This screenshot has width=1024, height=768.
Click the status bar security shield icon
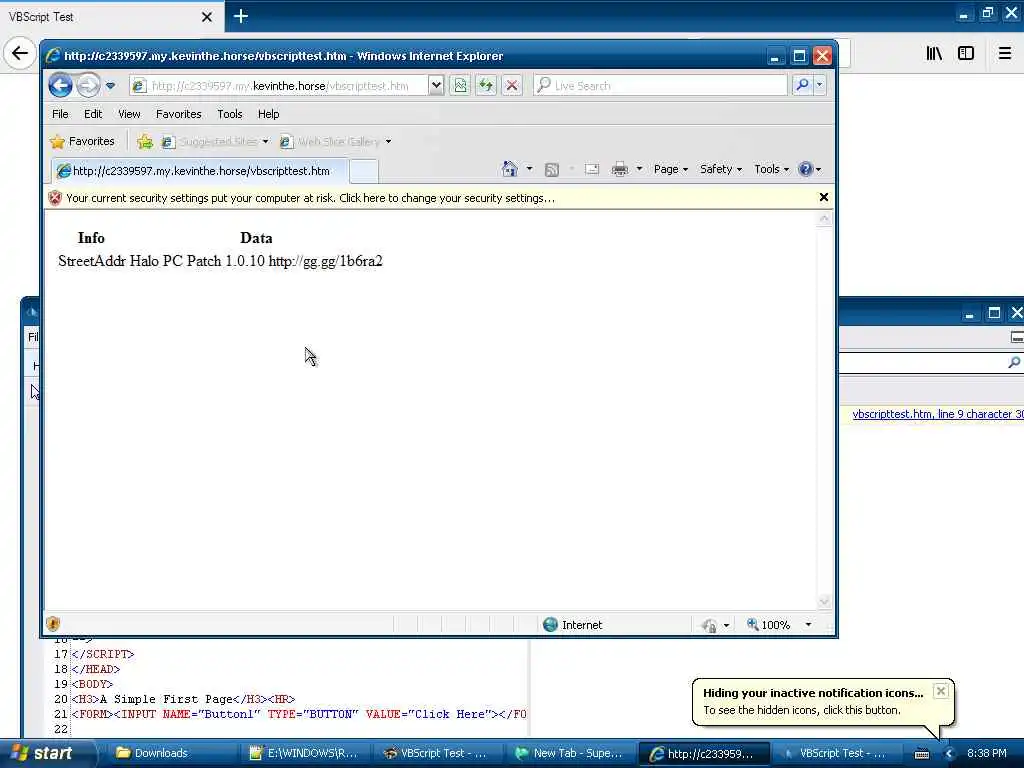pos(54,624)
